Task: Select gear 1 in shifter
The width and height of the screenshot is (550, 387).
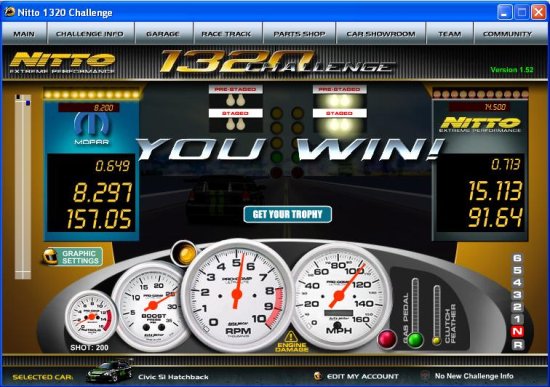Action: [518, 319]
